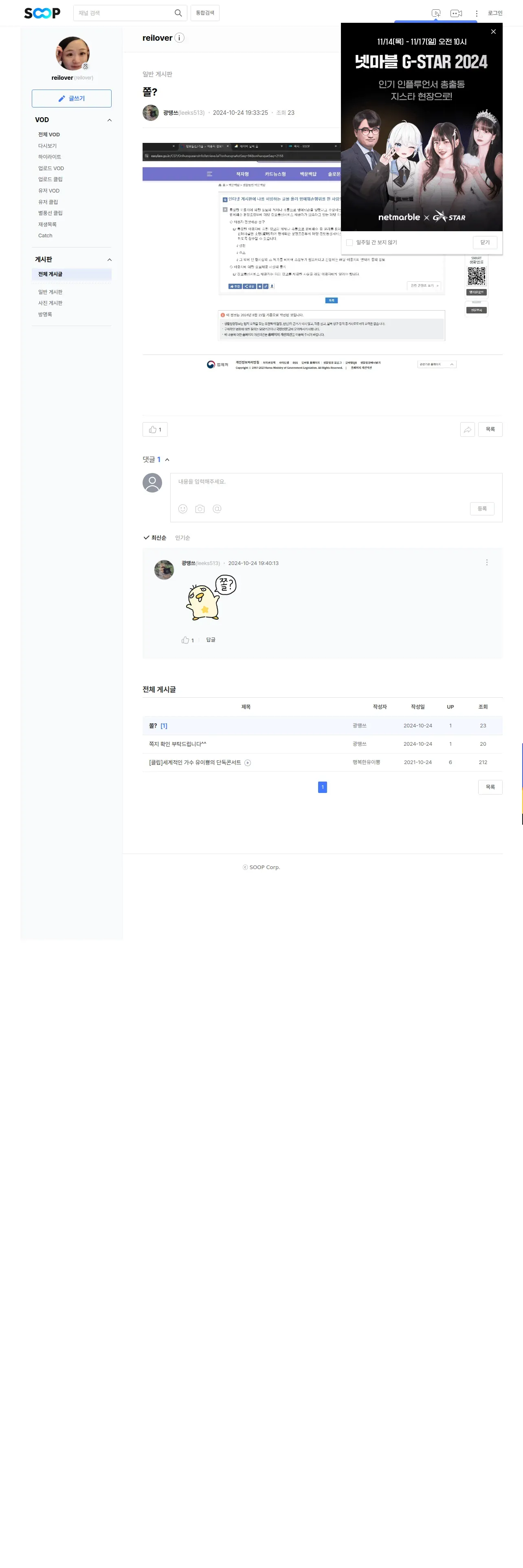
Task: Open 방명록 in sidebar
Action: (x=45, y=315)
